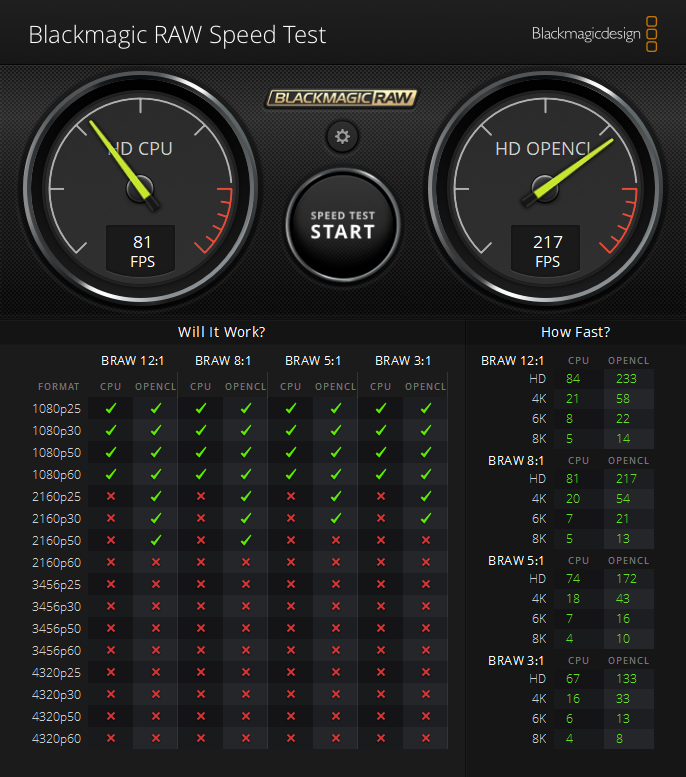Viewport: 686px width, 777px height.
Task: Click the 4320p50 BRAW 5:1 CPU red cross
Action: [291, 716]
